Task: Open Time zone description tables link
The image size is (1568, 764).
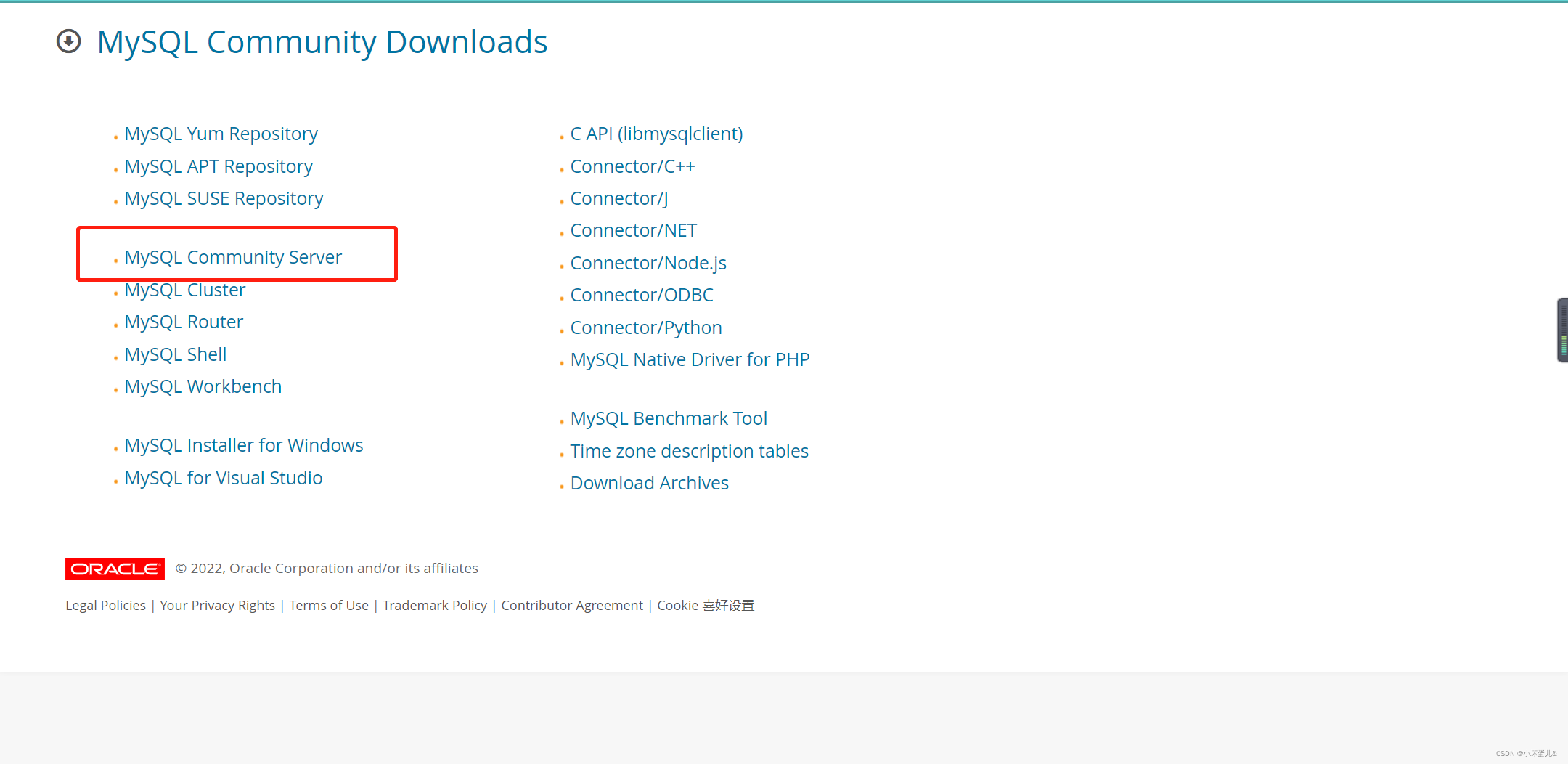Action: [690, 452]
